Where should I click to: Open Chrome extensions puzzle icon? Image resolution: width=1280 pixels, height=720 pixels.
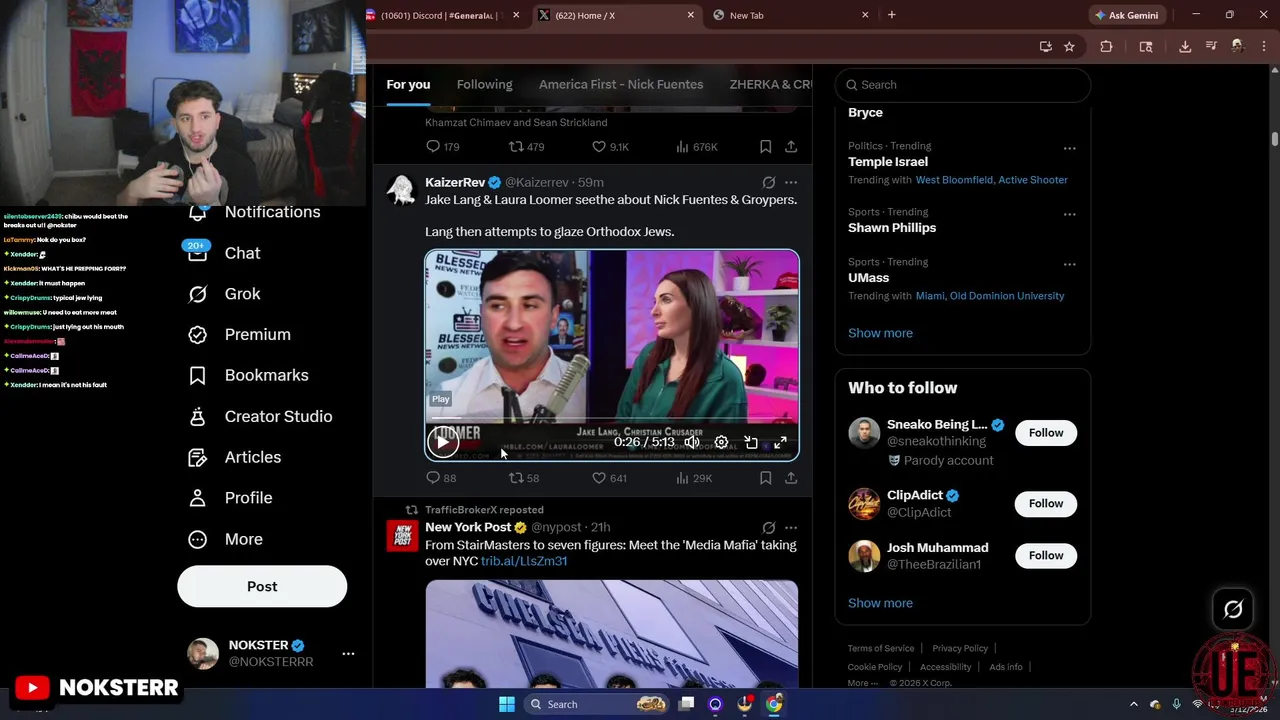[x=1106, y=46]
